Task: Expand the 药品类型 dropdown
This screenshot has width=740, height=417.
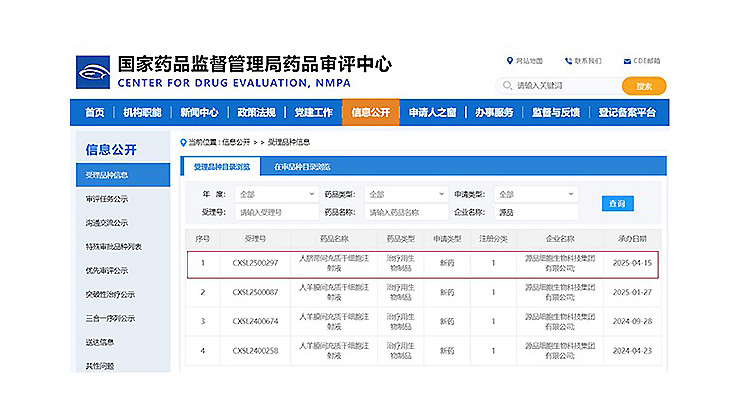Action: click(406, 194)
